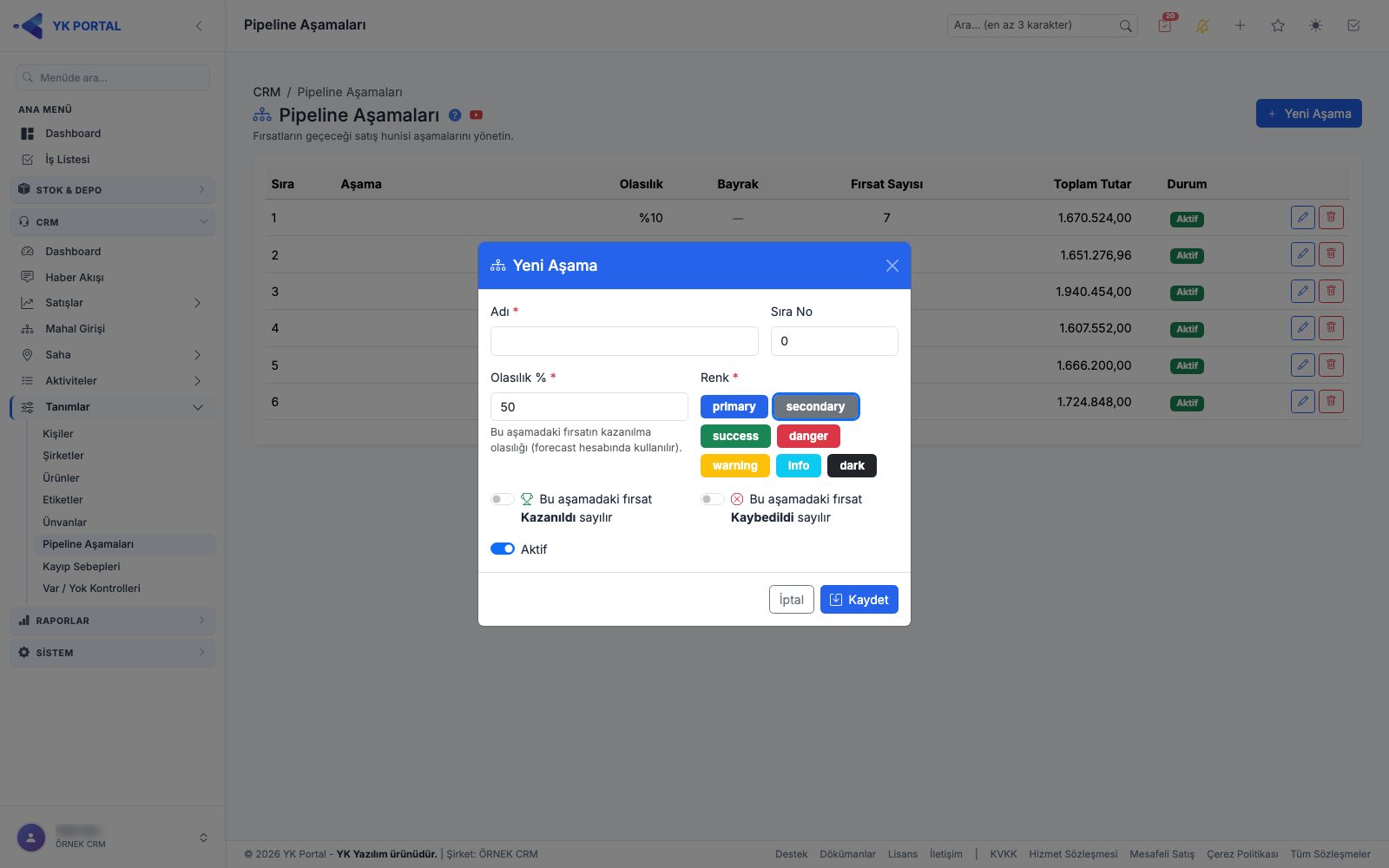Select the warning color swatch
Screen dimensions: 1389x868
tap(735, 465)
